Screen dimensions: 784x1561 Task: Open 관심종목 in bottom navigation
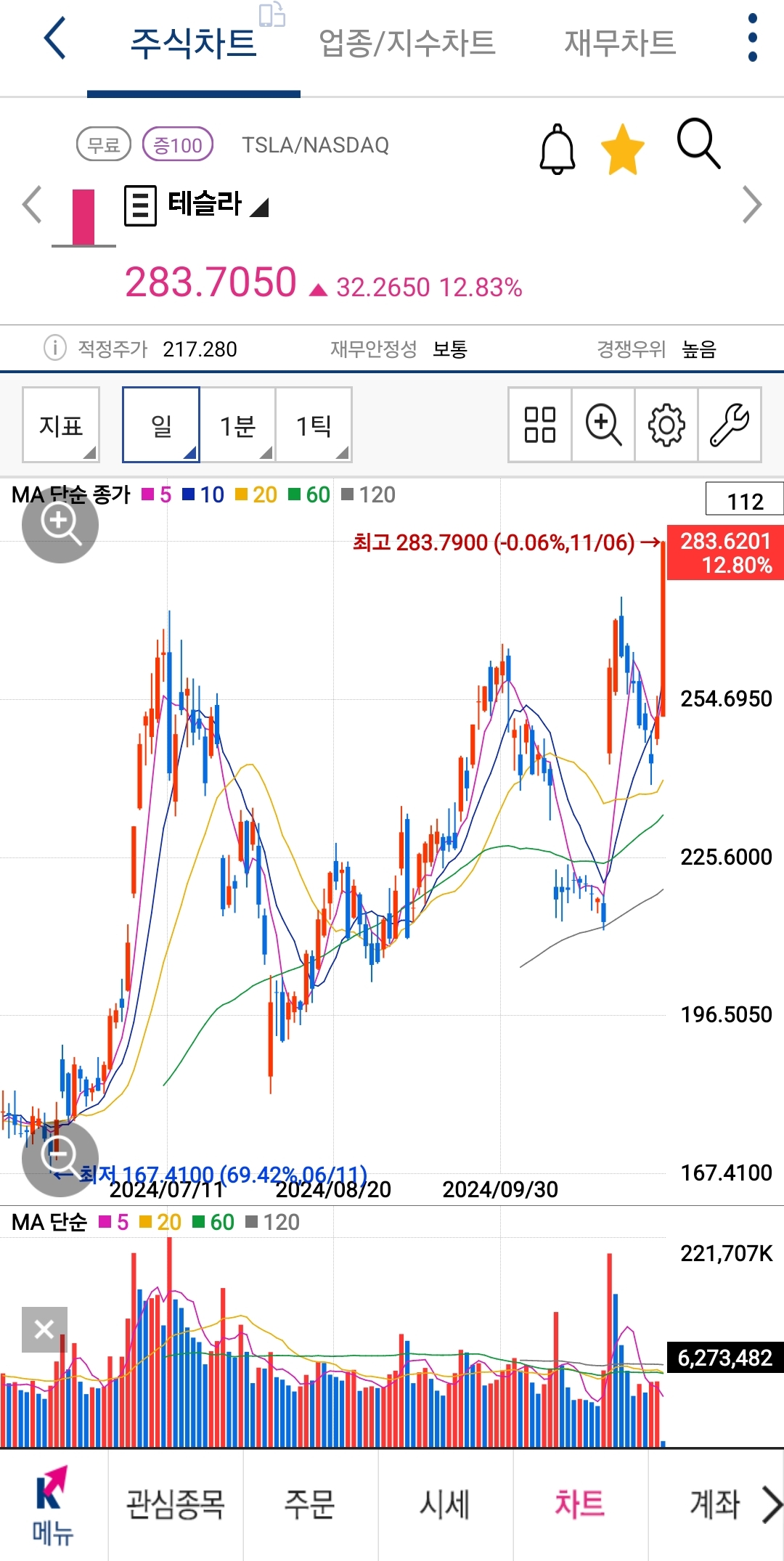tap(176, 1504)
